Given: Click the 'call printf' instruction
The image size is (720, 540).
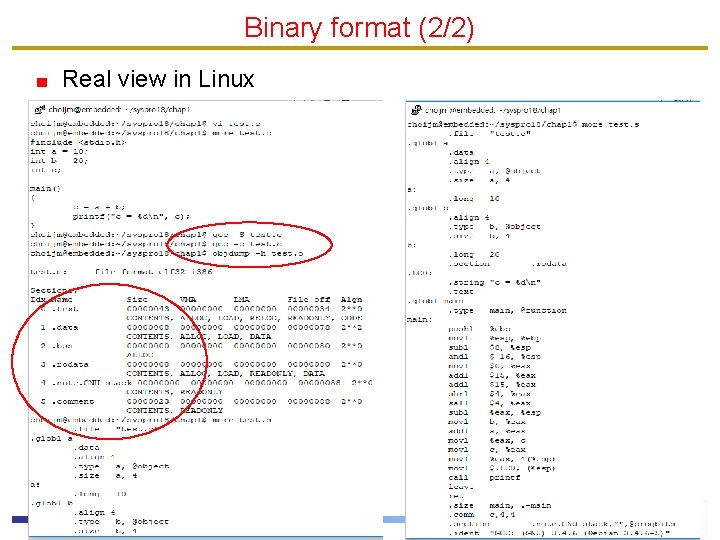Looking at the screenshot, I should pyautogui.click(x=484, y=478).
